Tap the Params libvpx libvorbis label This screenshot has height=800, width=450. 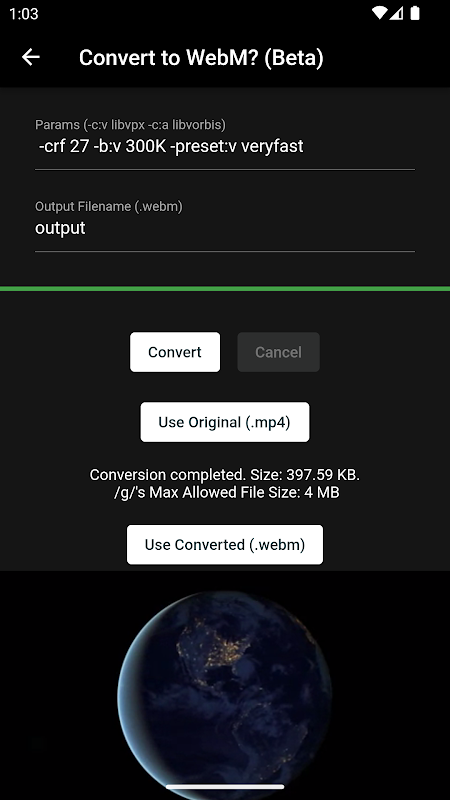click(x=130, y=124)
